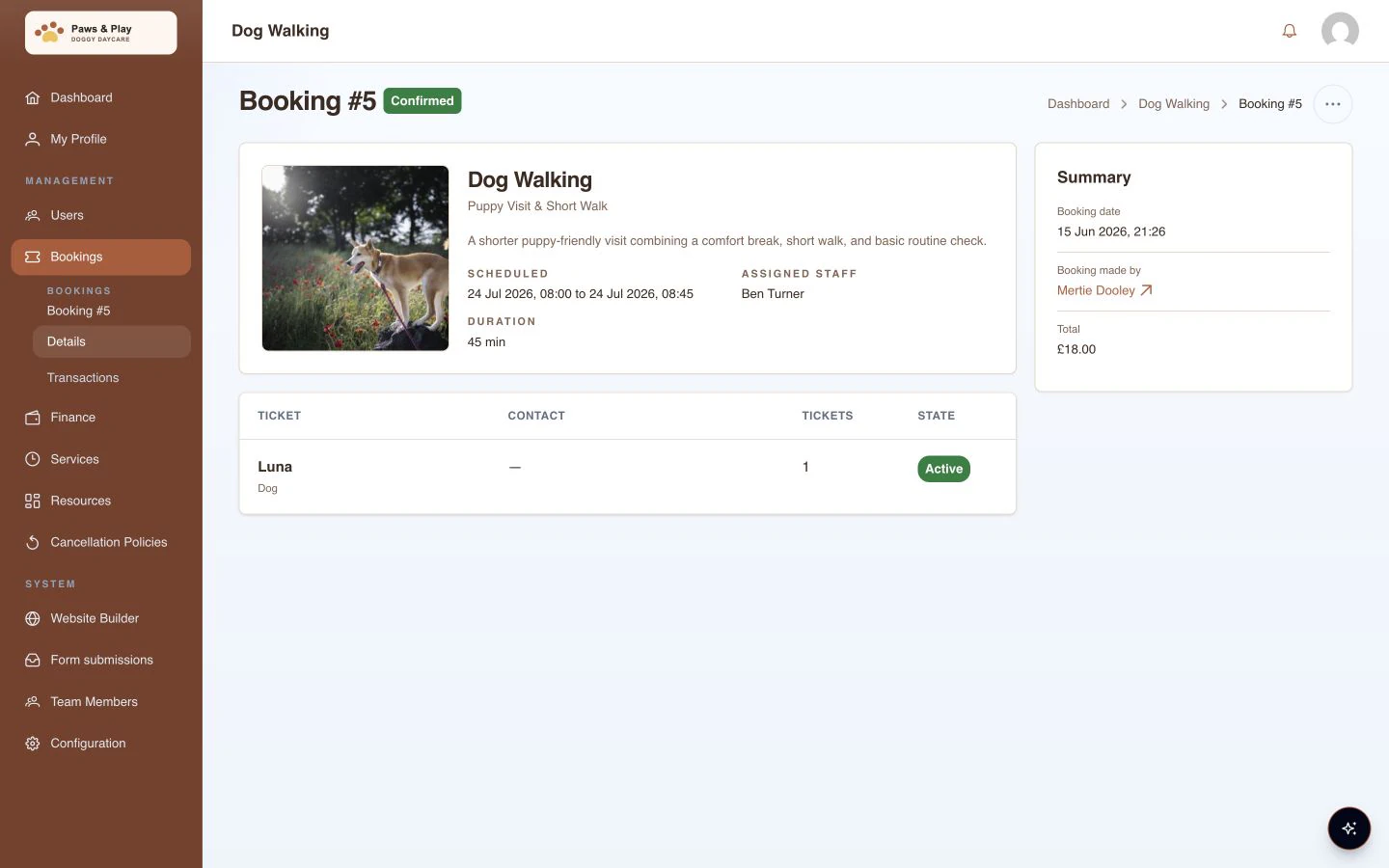Open Users management page
The height and width of the screenshot is (868, 1389).
[100, 215]
